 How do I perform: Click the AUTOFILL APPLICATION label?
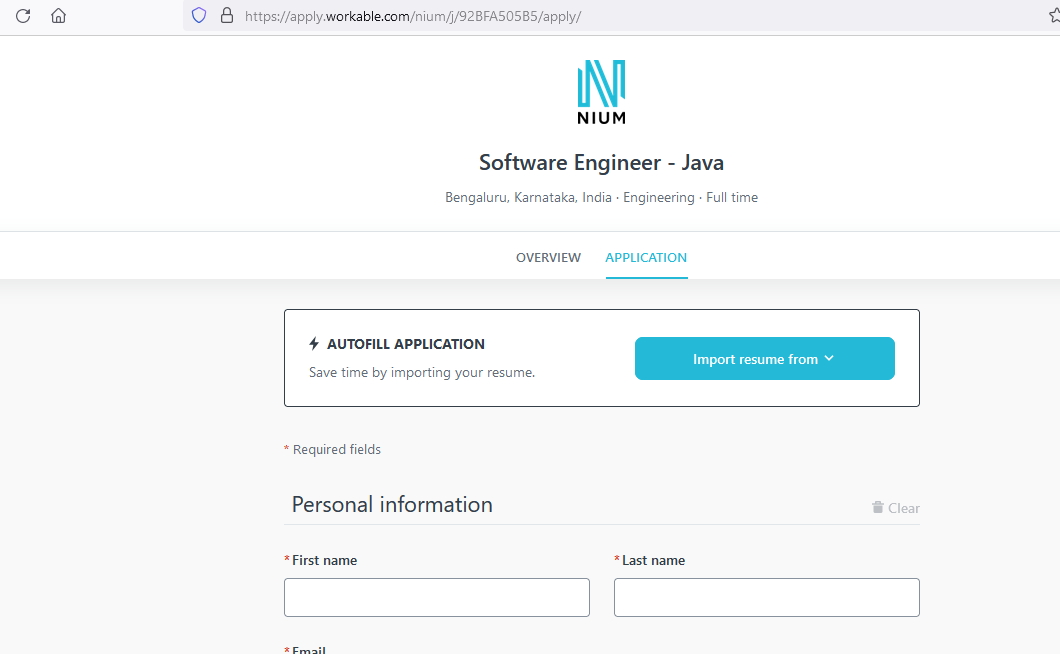coord(406,344)
